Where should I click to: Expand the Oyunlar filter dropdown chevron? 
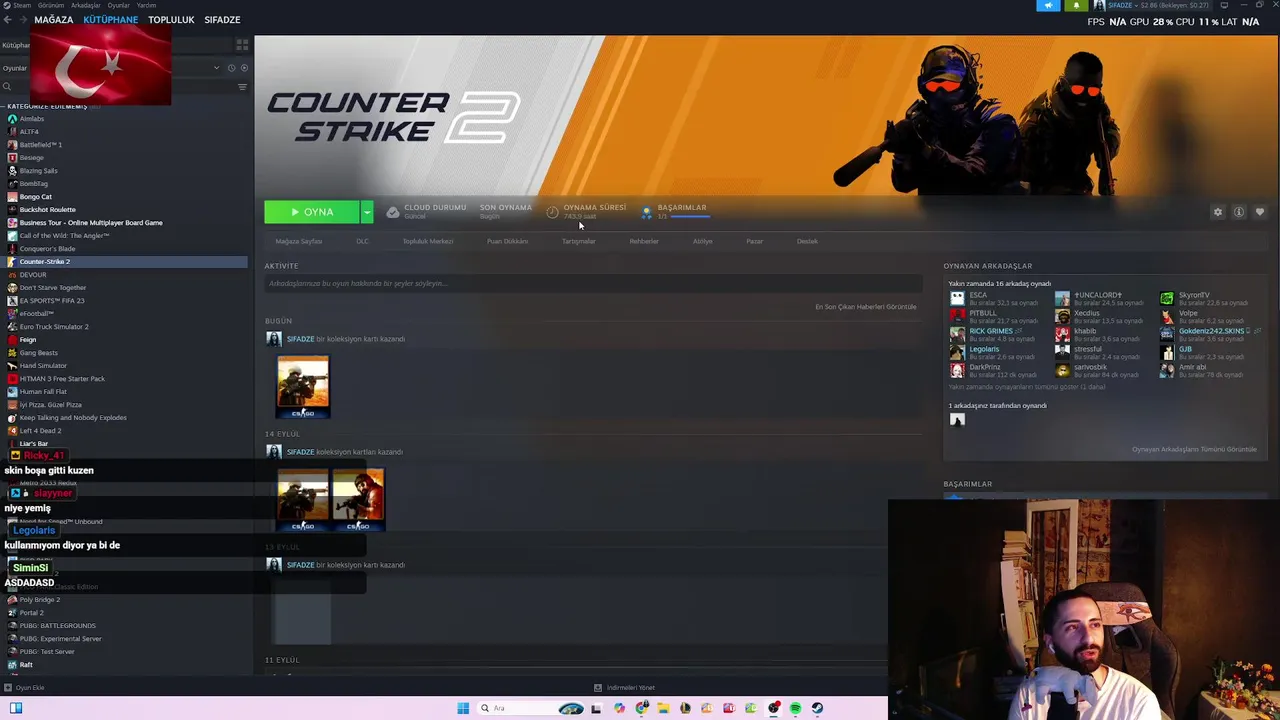[x=216, y=68]
